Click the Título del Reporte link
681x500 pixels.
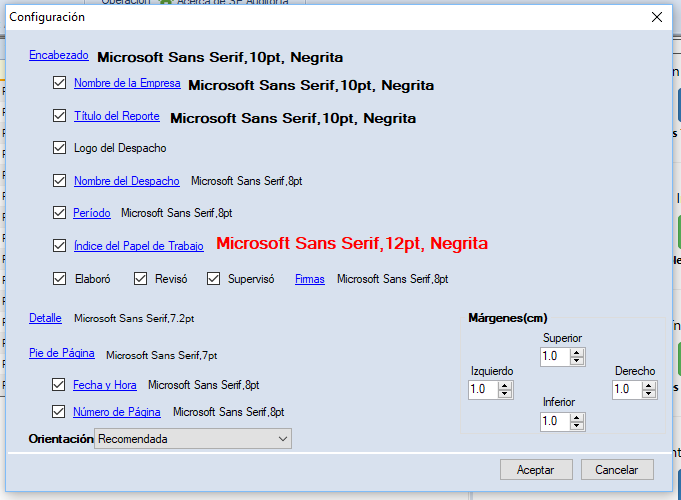click(x=117, y=116)
